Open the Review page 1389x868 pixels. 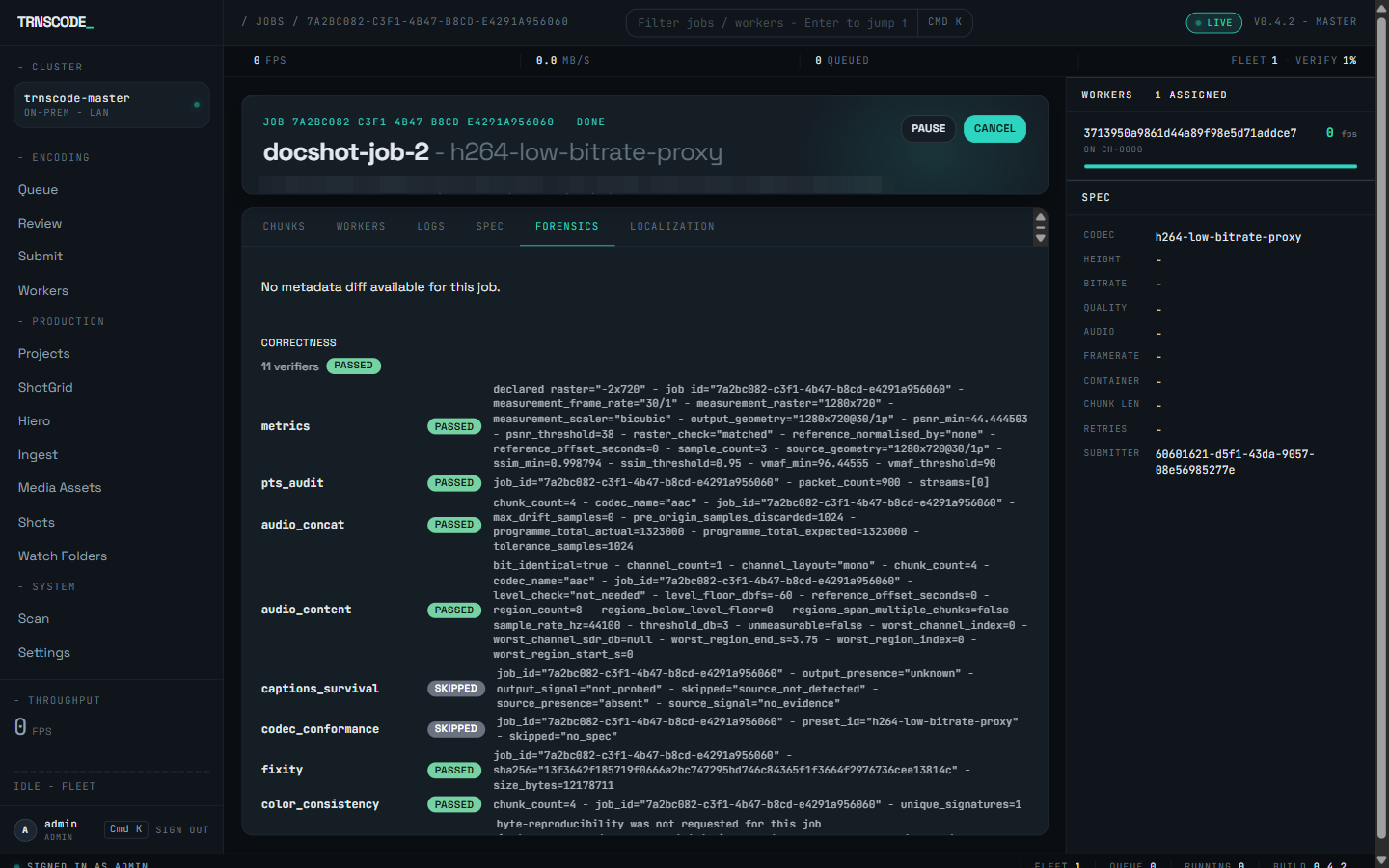(40, 224)
